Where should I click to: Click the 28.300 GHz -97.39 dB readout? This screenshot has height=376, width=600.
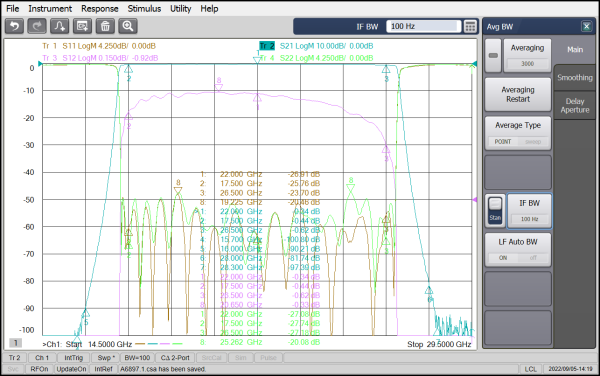tap(260, 267)
